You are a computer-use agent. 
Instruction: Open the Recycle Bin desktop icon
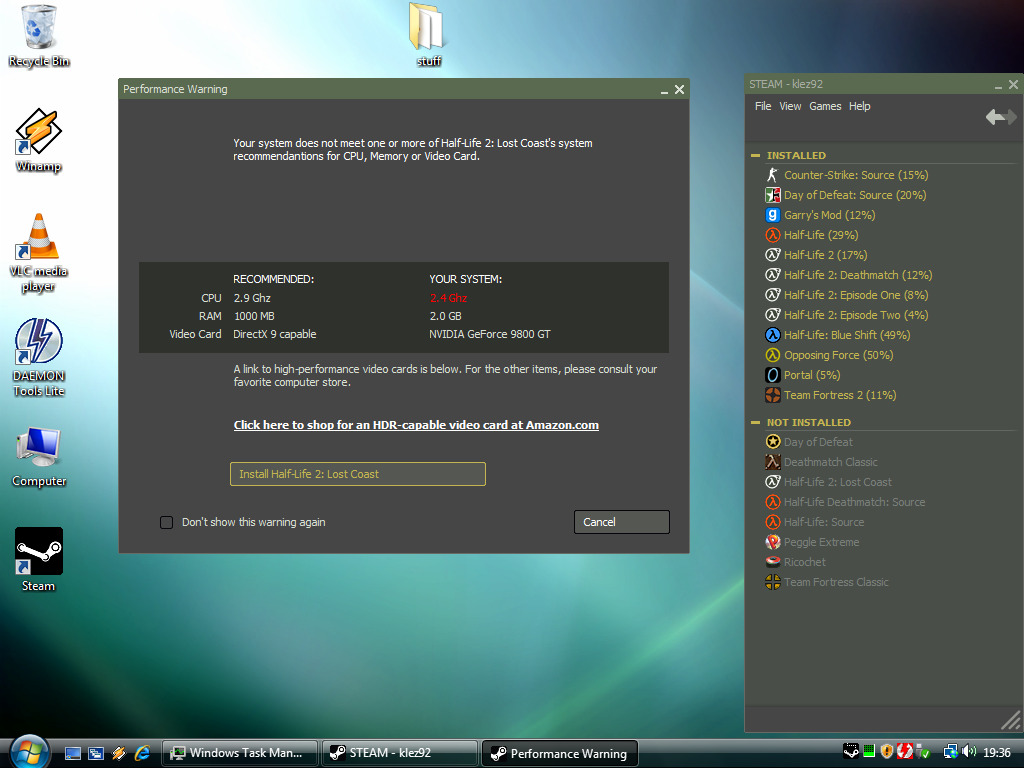(x=39, y=35)
